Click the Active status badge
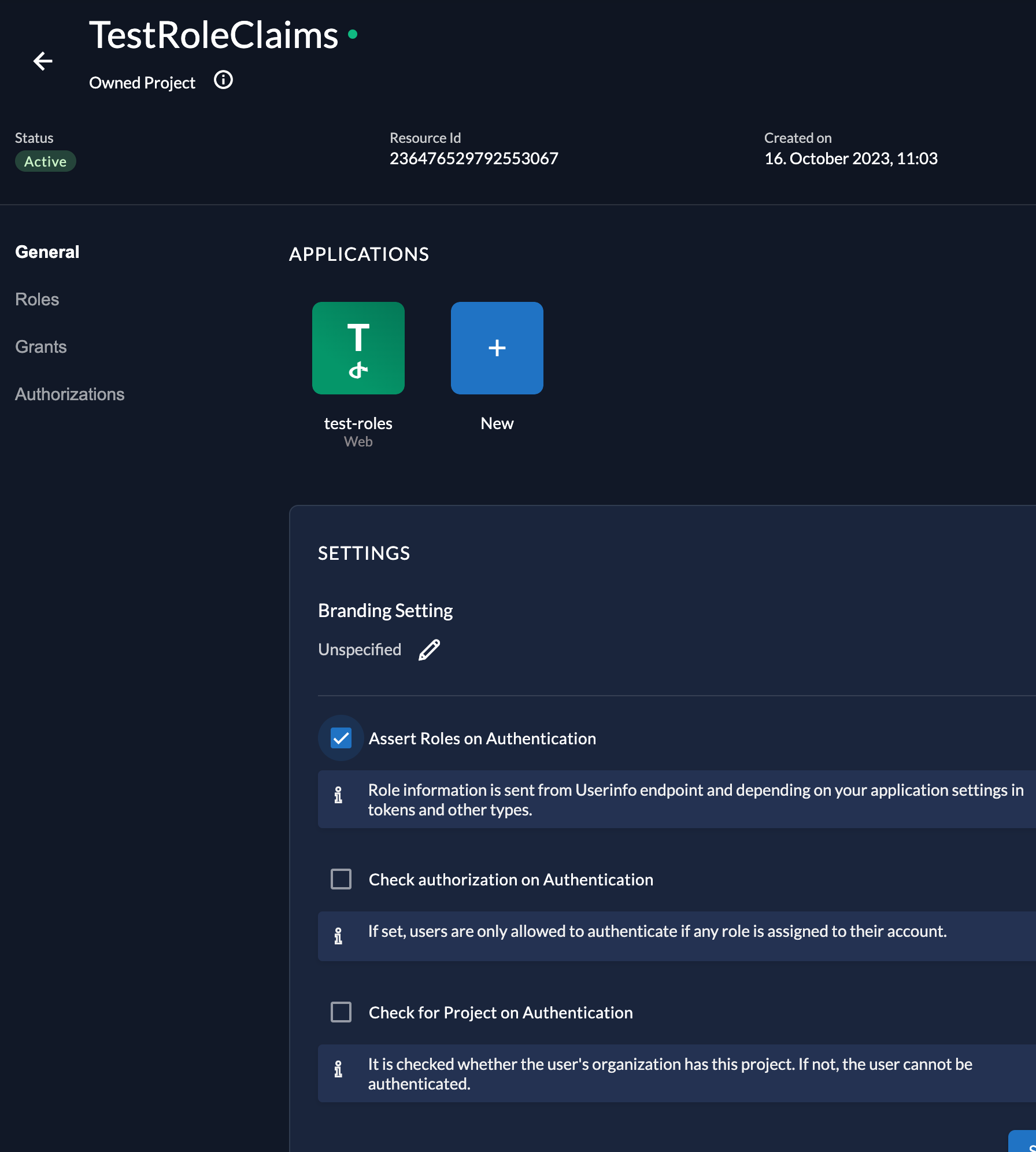Viewport: 1036px width, 1152px height. [x=45, y=161]
